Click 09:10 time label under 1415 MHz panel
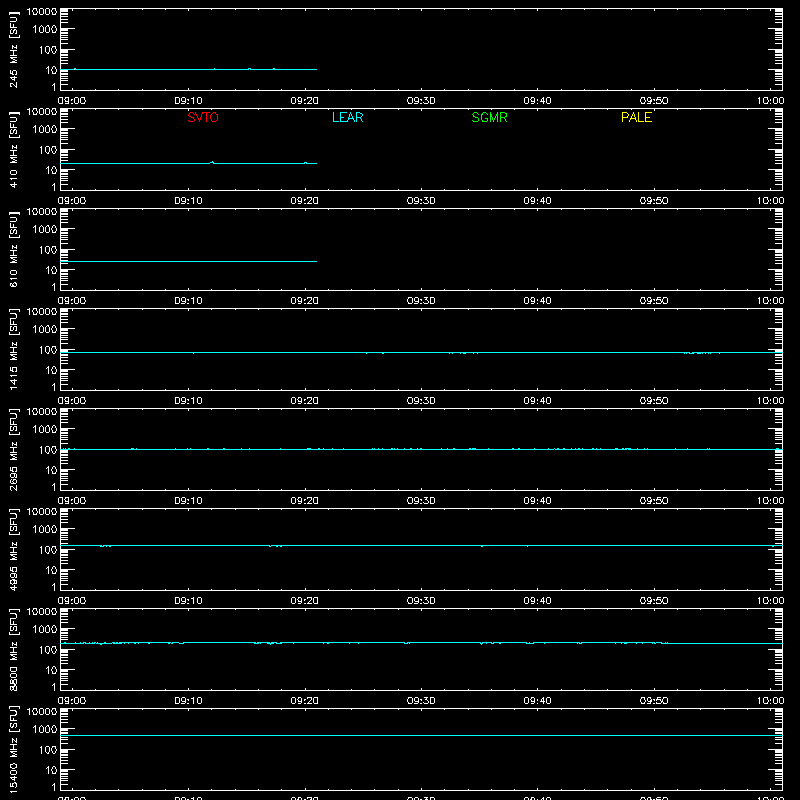This screenshot has height=800, width=800. click(188, 401)
